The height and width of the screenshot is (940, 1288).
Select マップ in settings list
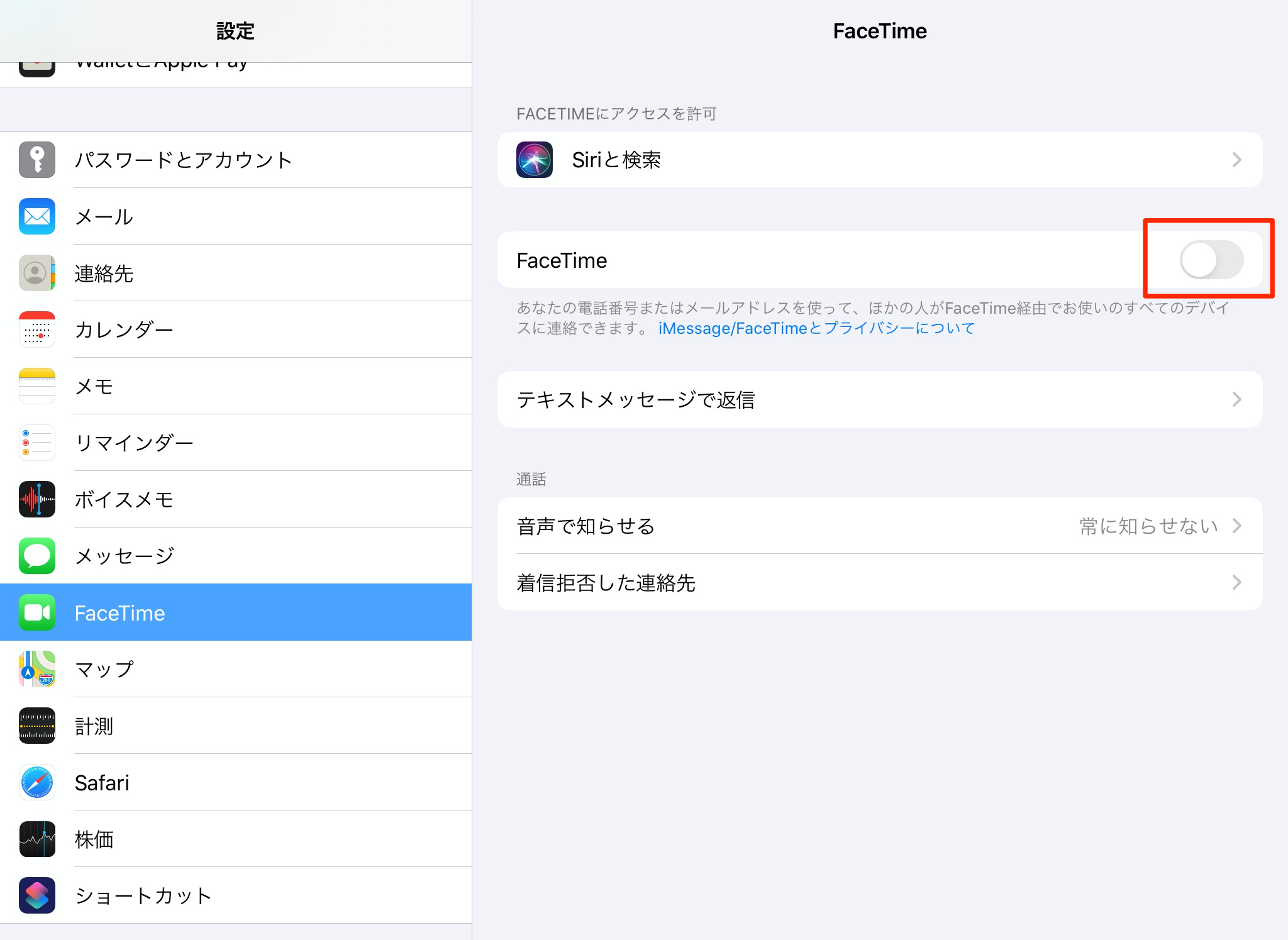pyautogui.click(x=236, y=669)
